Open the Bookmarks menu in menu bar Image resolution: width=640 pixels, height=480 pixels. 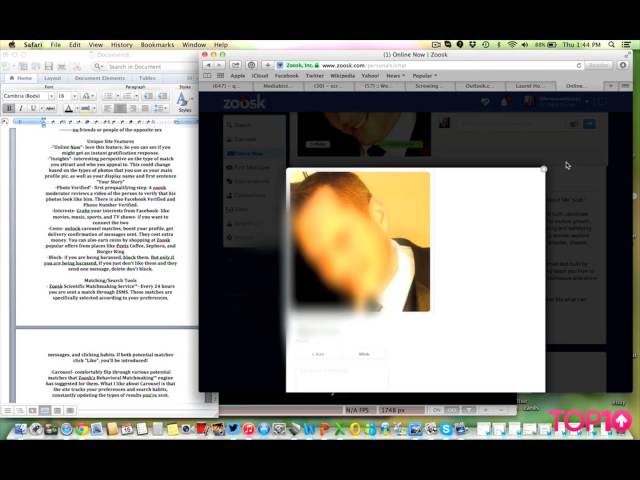click(x=157, y=45)
